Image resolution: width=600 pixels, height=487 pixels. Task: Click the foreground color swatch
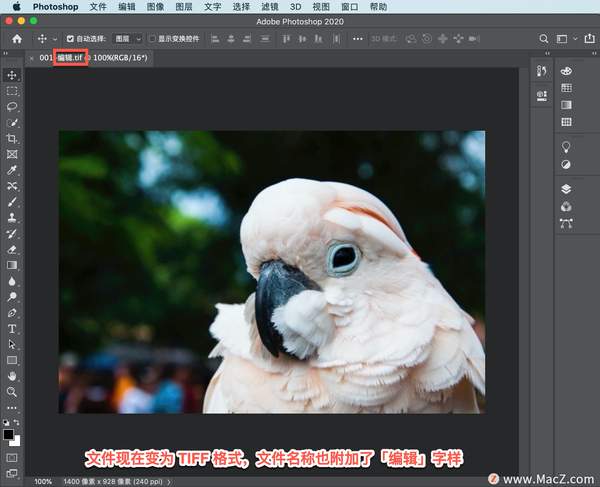tap(9, 434)
